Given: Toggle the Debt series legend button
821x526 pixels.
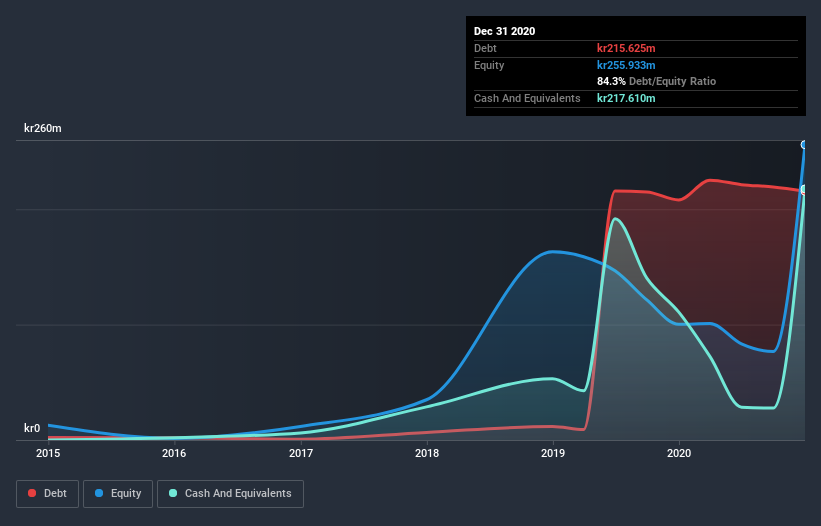Looking at the screenshot, I should coord(47,494).
